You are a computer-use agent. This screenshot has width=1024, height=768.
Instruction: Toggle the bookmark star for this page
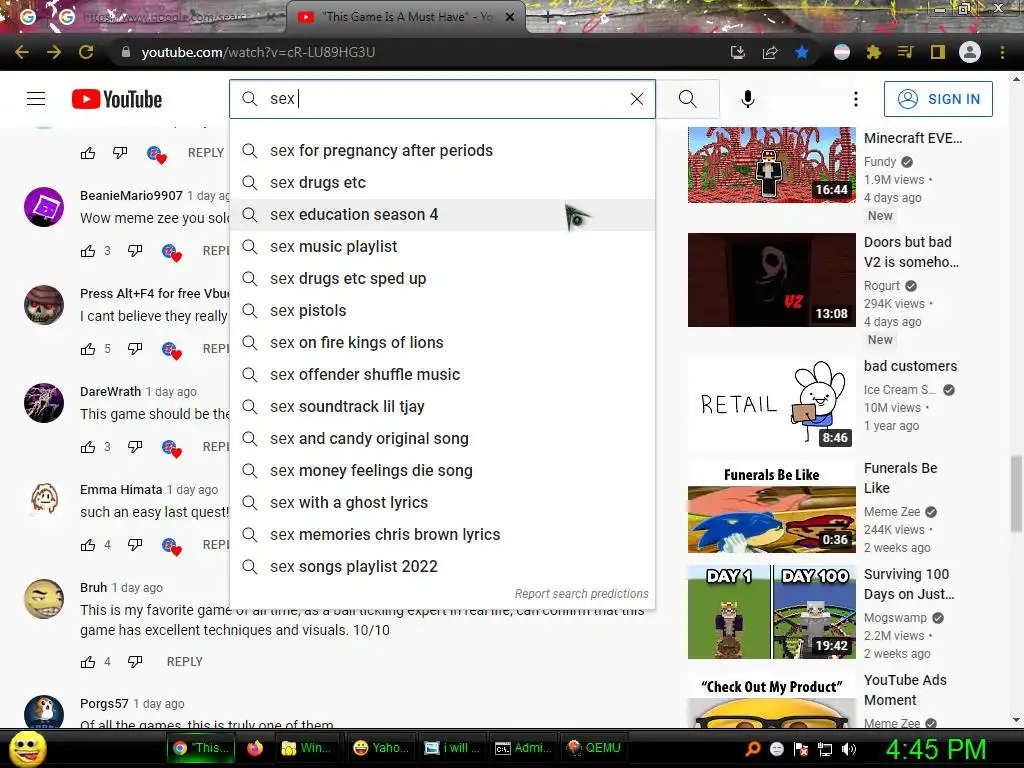click(802, 52)
